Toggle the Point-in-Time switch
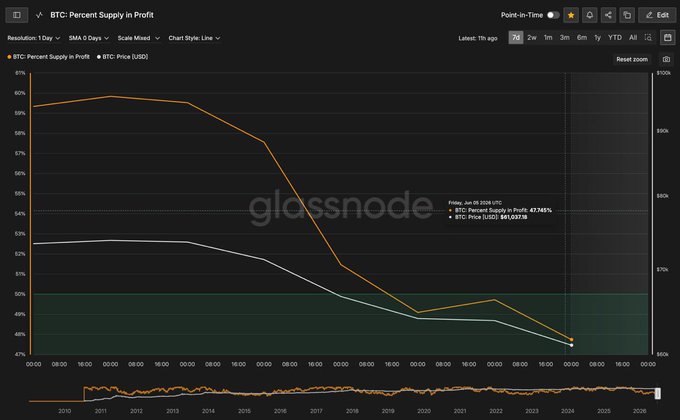The width and height of the screenshot is (680, 420). point(552,15)
